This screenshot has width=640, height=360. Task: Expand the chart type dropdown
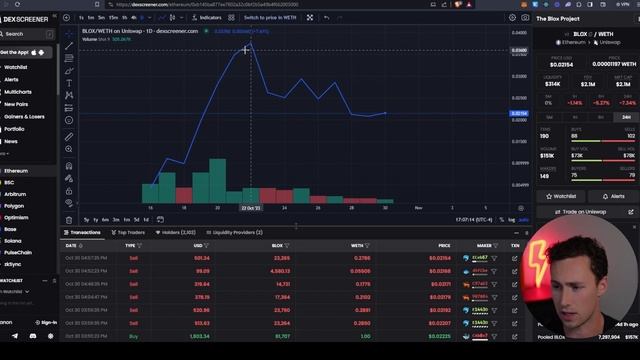point(182,18)
